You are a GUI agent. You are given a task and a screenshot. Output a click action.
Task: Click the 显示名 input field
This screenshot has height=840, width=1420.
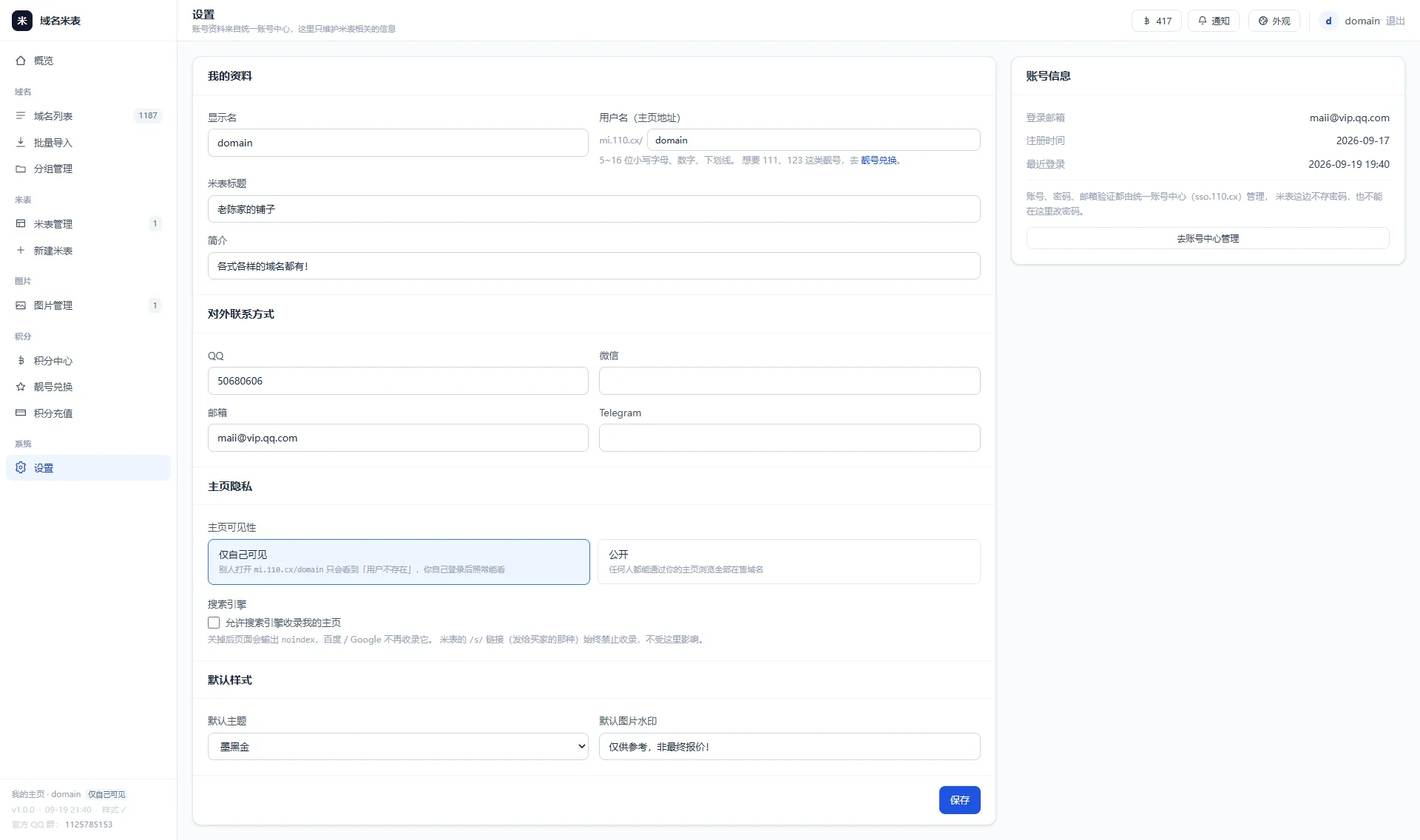click(x=398, y=143)
